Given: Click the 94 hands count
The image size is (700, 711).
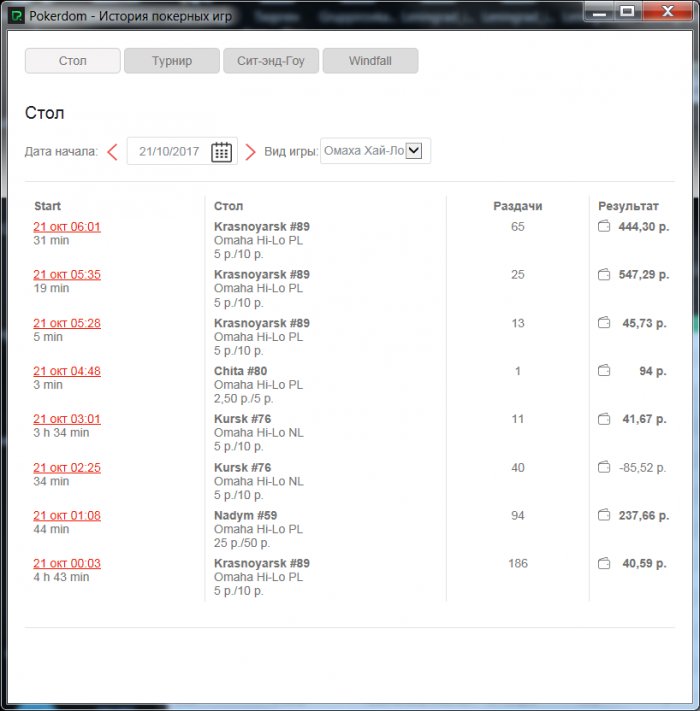Looking at the screenshot, I should click(x=518, y=515).
